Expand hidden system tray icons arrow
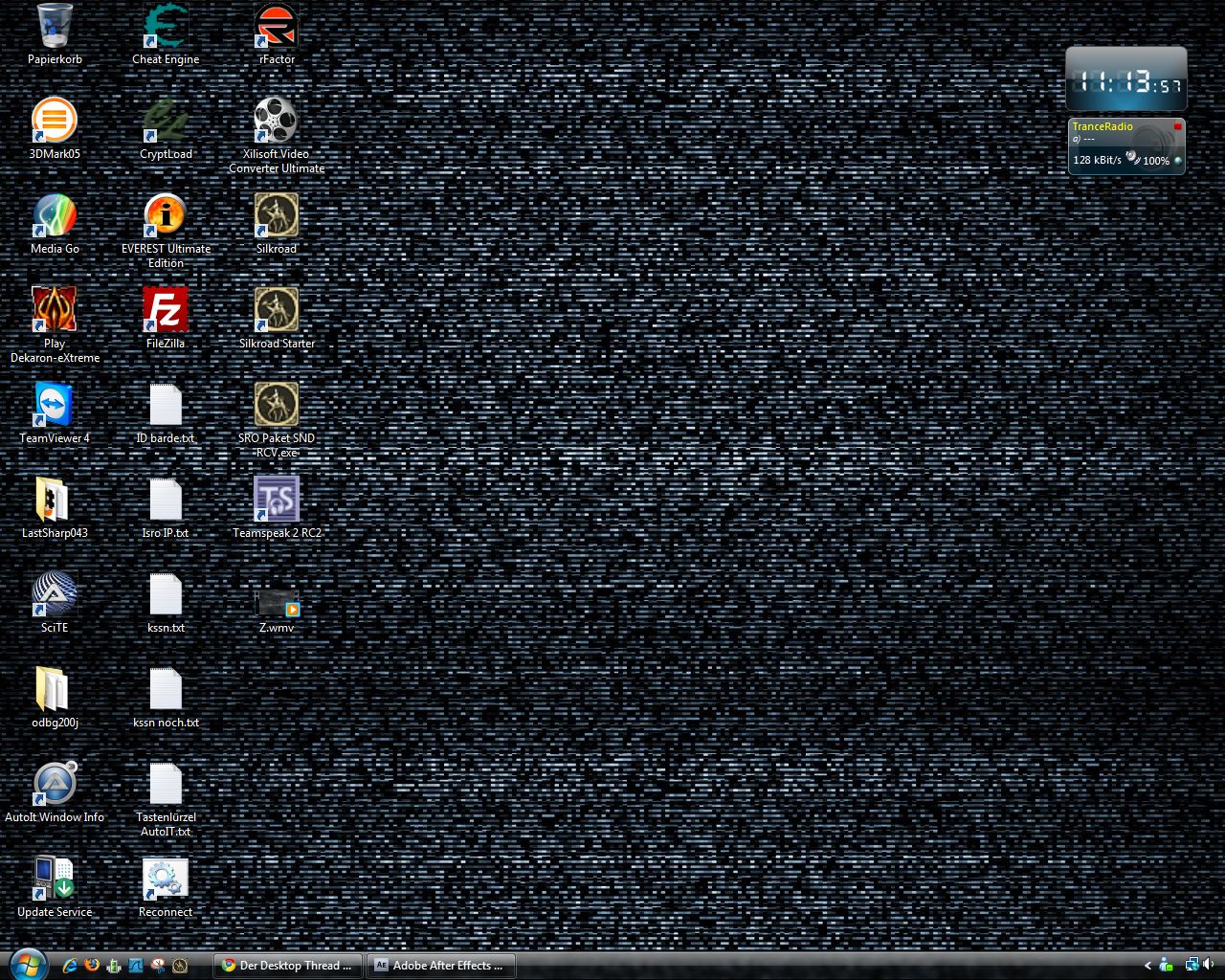 [1147, 966]
